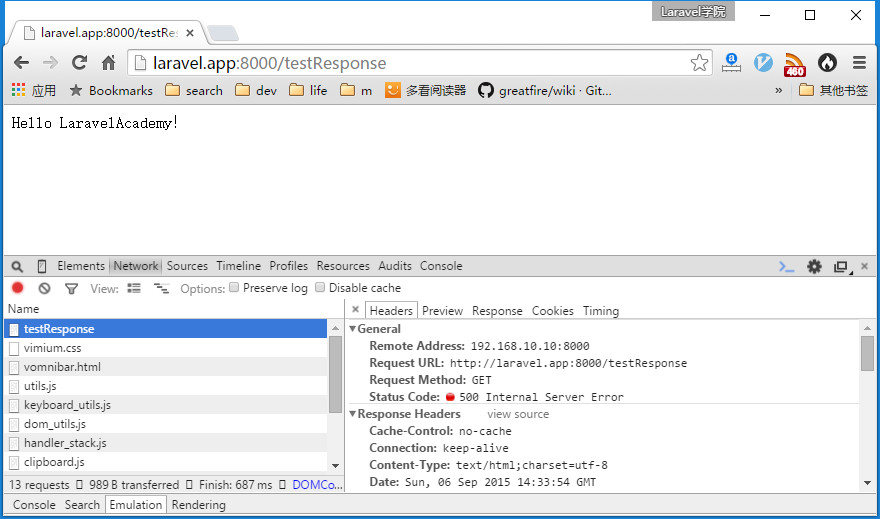Switch to the Resources panel

[x=343, y=266]
